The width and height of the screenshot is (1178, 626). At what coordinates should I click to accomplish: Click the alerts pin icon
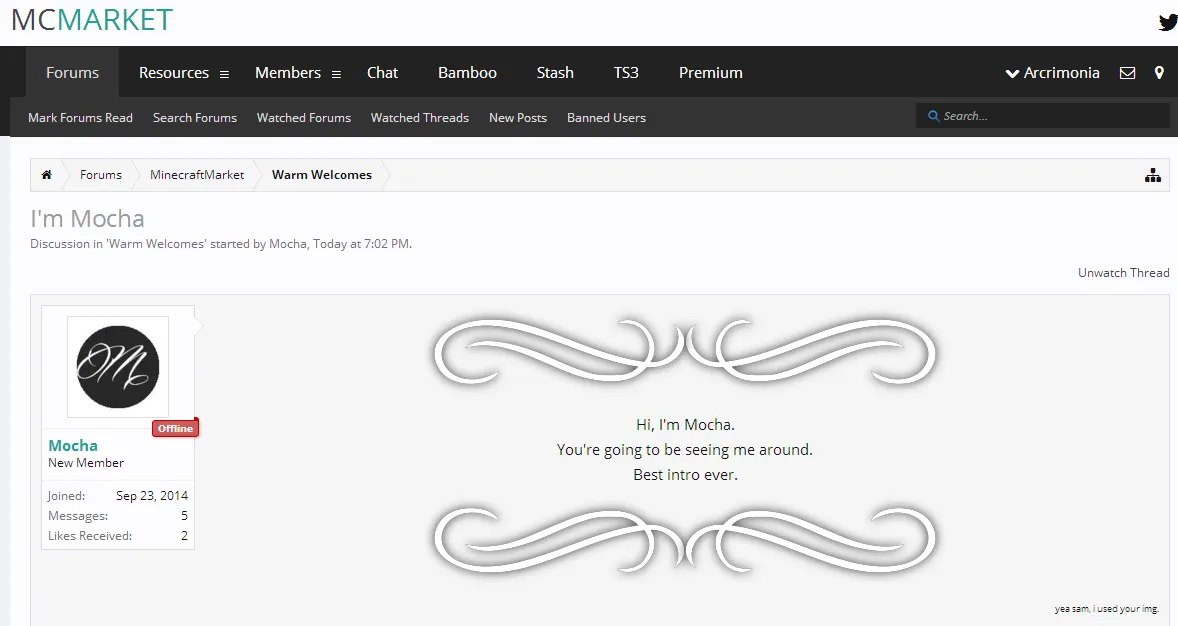(1159, 73)
